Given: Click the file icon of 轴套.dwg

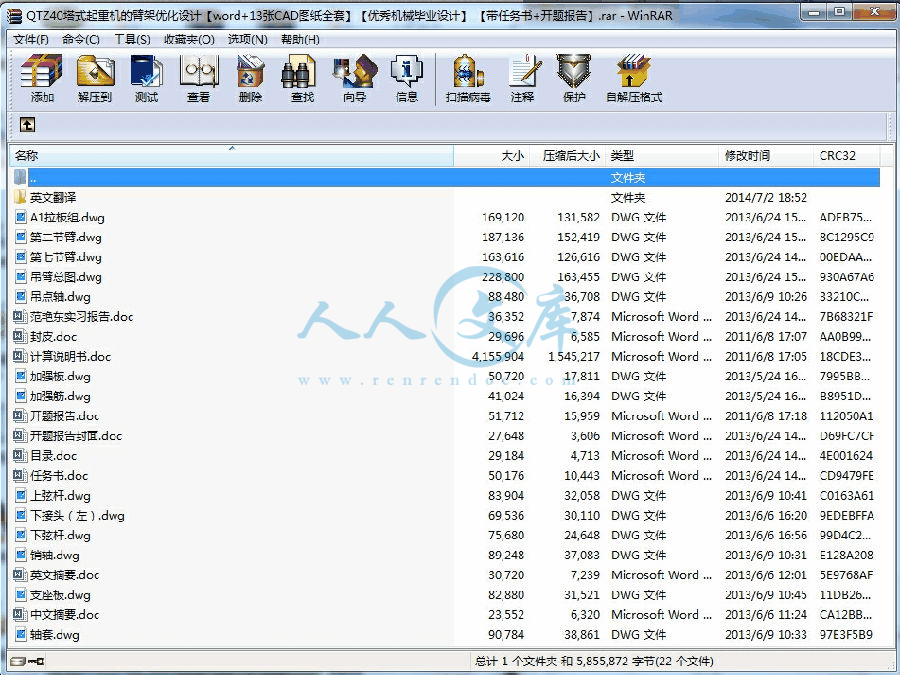Looking at the screenshot, I should coord(21,634).
